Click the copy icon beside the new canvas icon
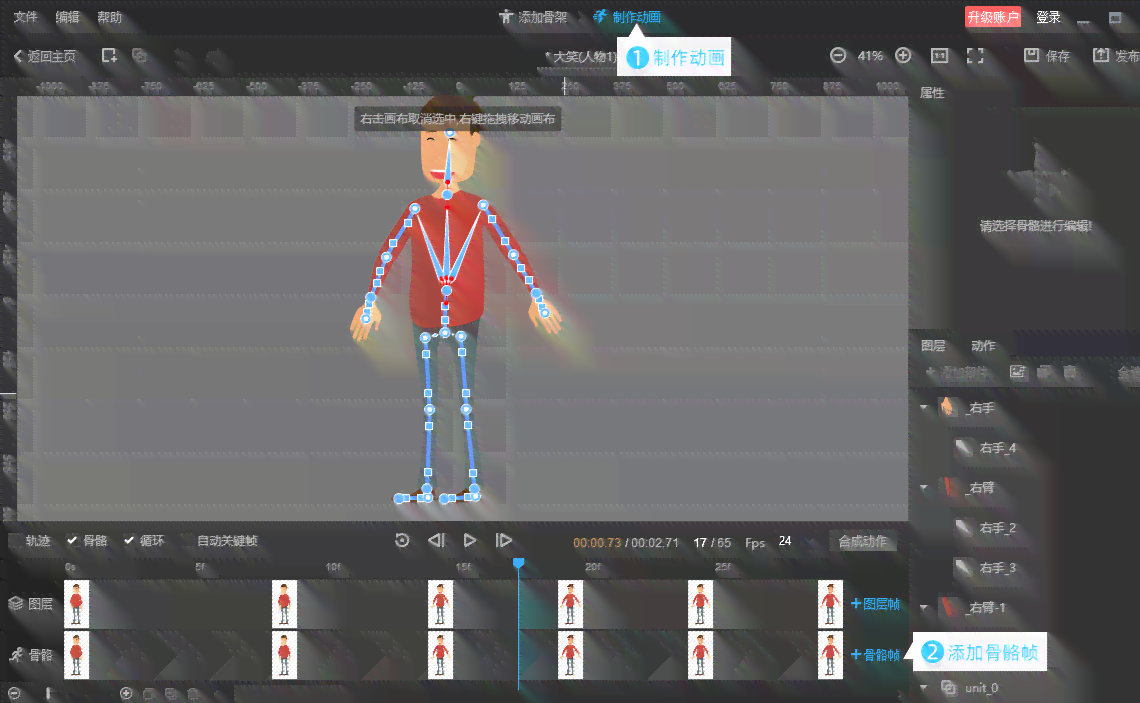This screenshot has height=703, width=1140. (x=140, y=55)
